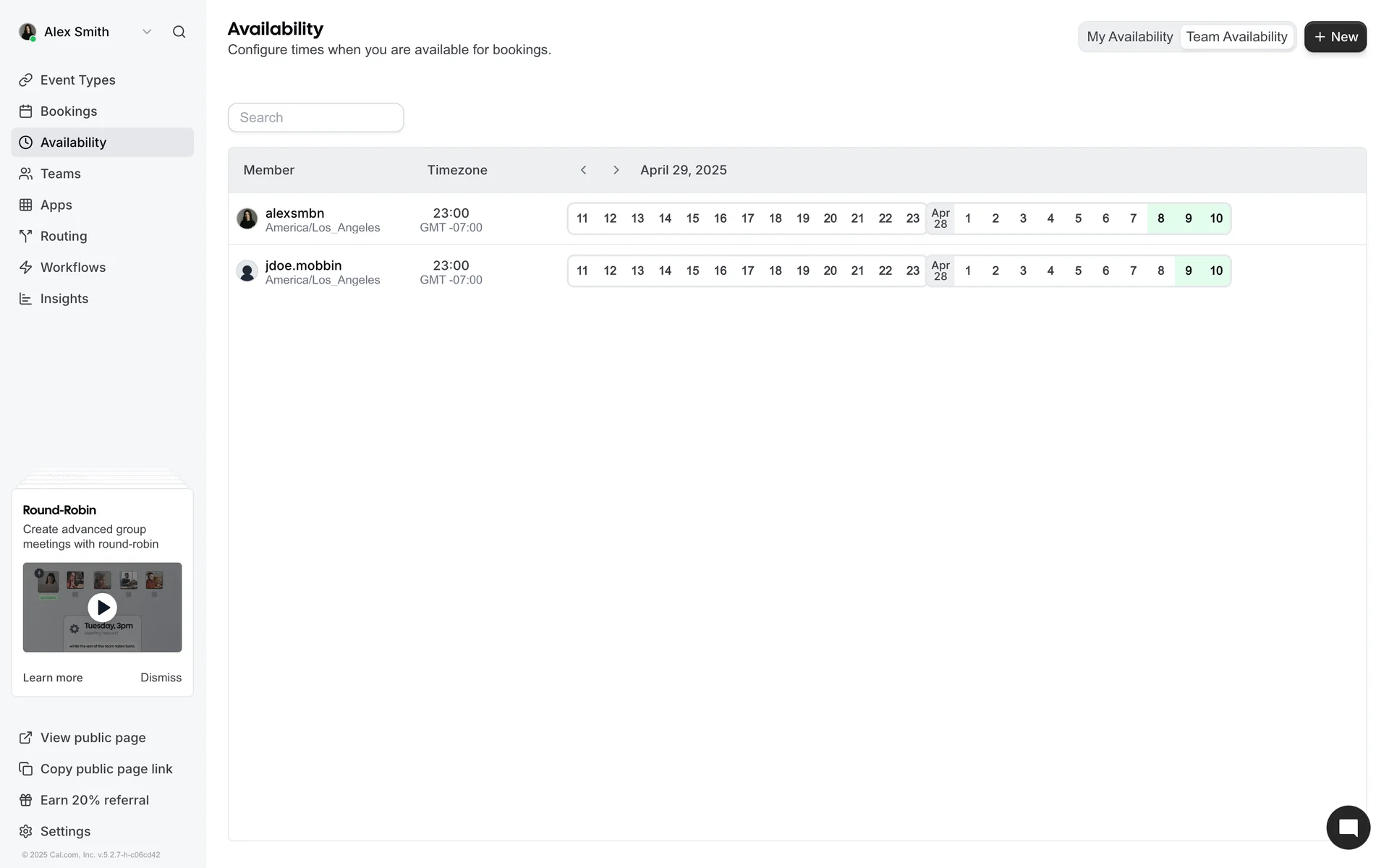
Task: Open Workflows lightning icon
Action: click(x=26, y=268)
